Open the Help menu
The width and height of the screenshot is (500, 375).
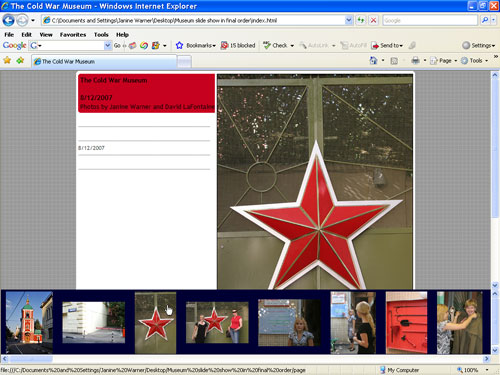[x=122, y=34]
